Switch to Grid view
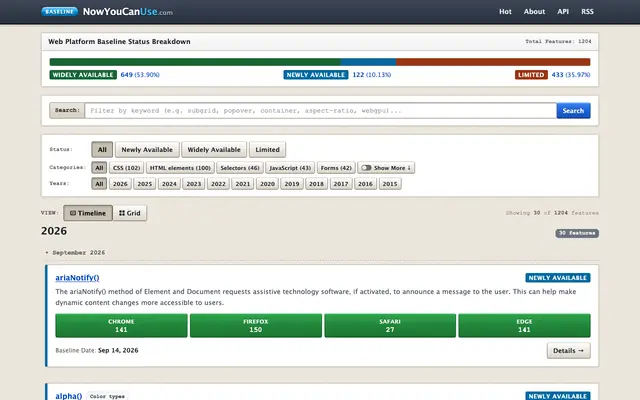Image resolution: width=640 pixels, height=400 pixels. [x=130, y=213]
